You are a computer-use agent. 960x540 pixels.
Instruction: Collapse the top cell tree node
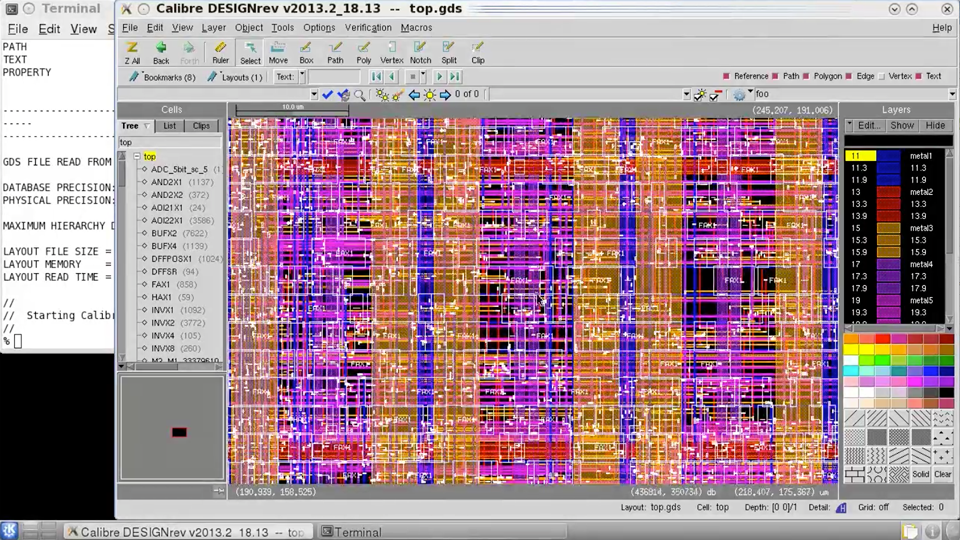click(x=137, y=157)
